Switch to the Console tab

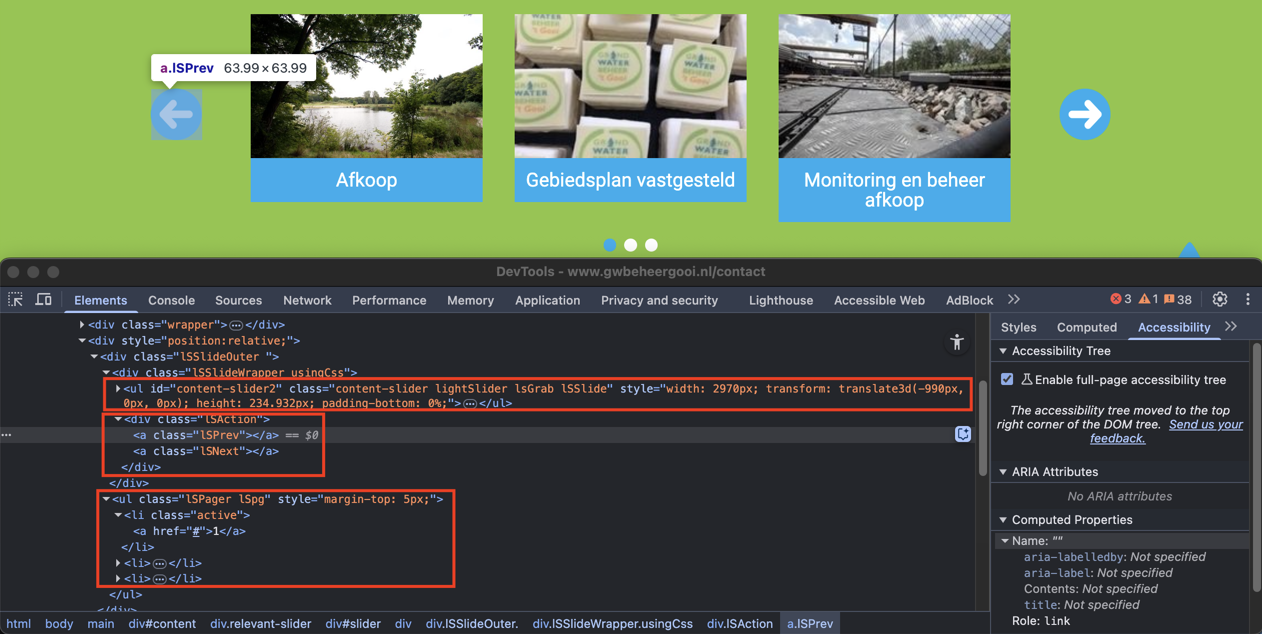[x=171, y=300]
